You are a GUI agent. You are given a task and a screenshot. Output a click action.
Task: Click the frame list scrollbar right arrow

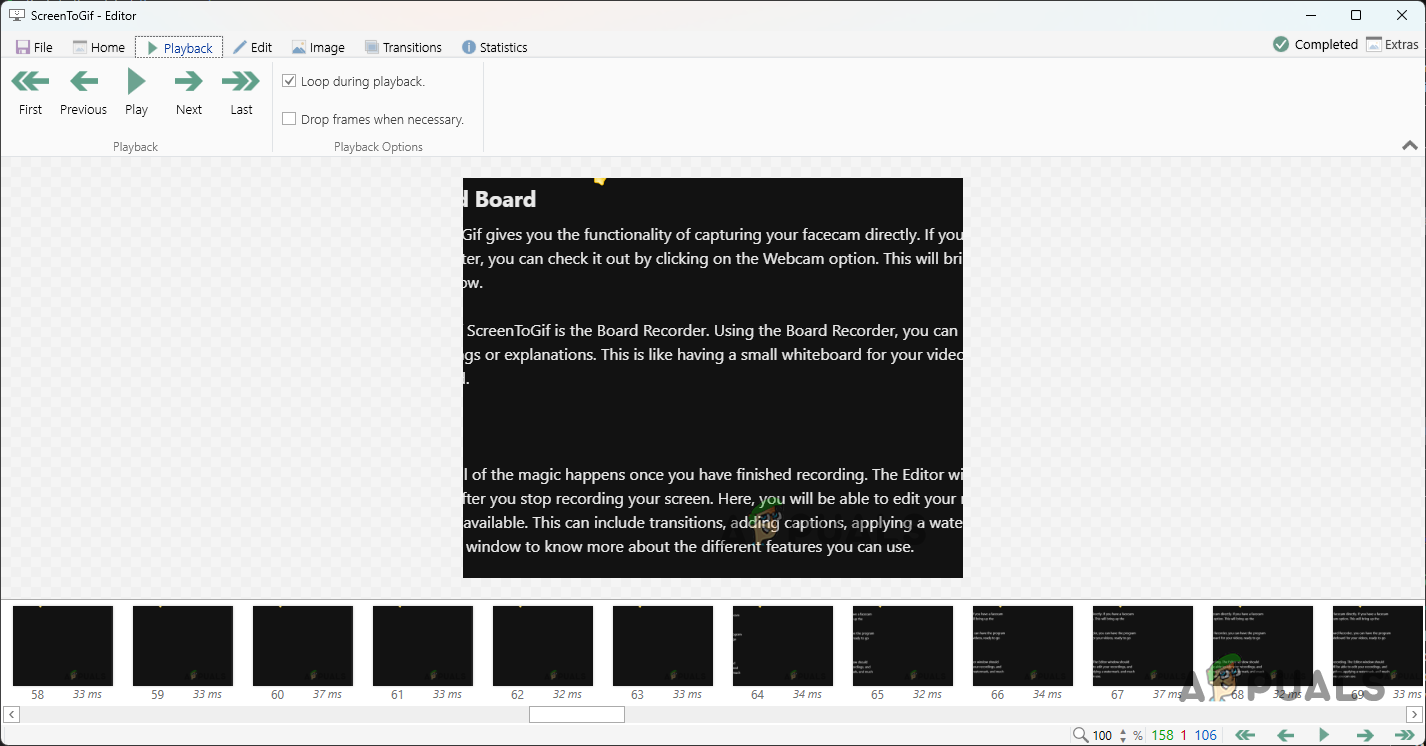tap(1414, 714)
